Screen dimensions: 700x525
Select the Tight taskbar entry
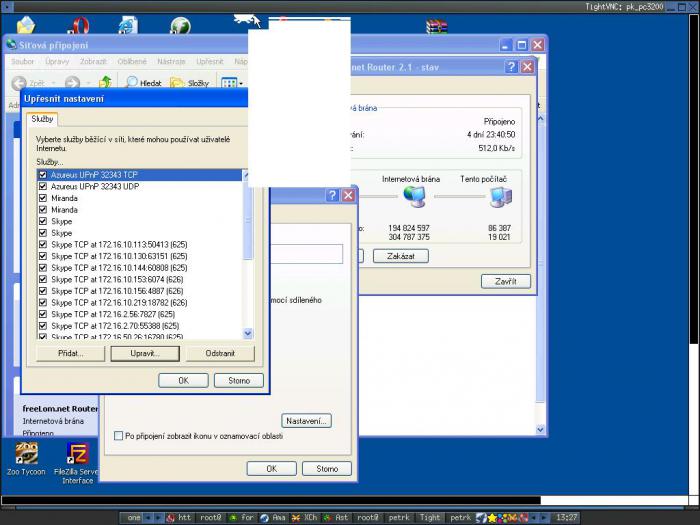(430, 517)
